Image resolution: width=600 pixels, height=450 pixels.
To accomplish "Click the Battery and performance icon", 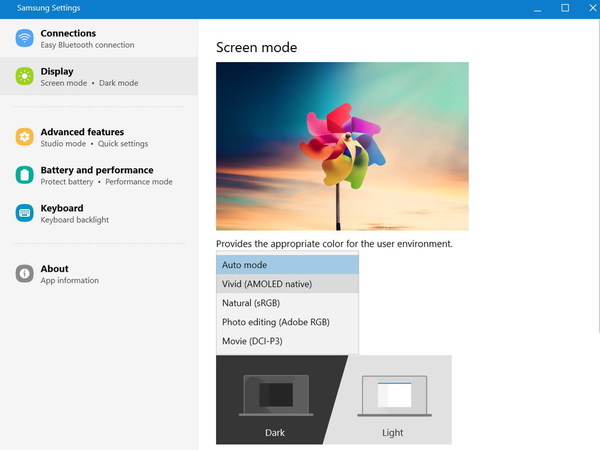I will coord(24,175).
